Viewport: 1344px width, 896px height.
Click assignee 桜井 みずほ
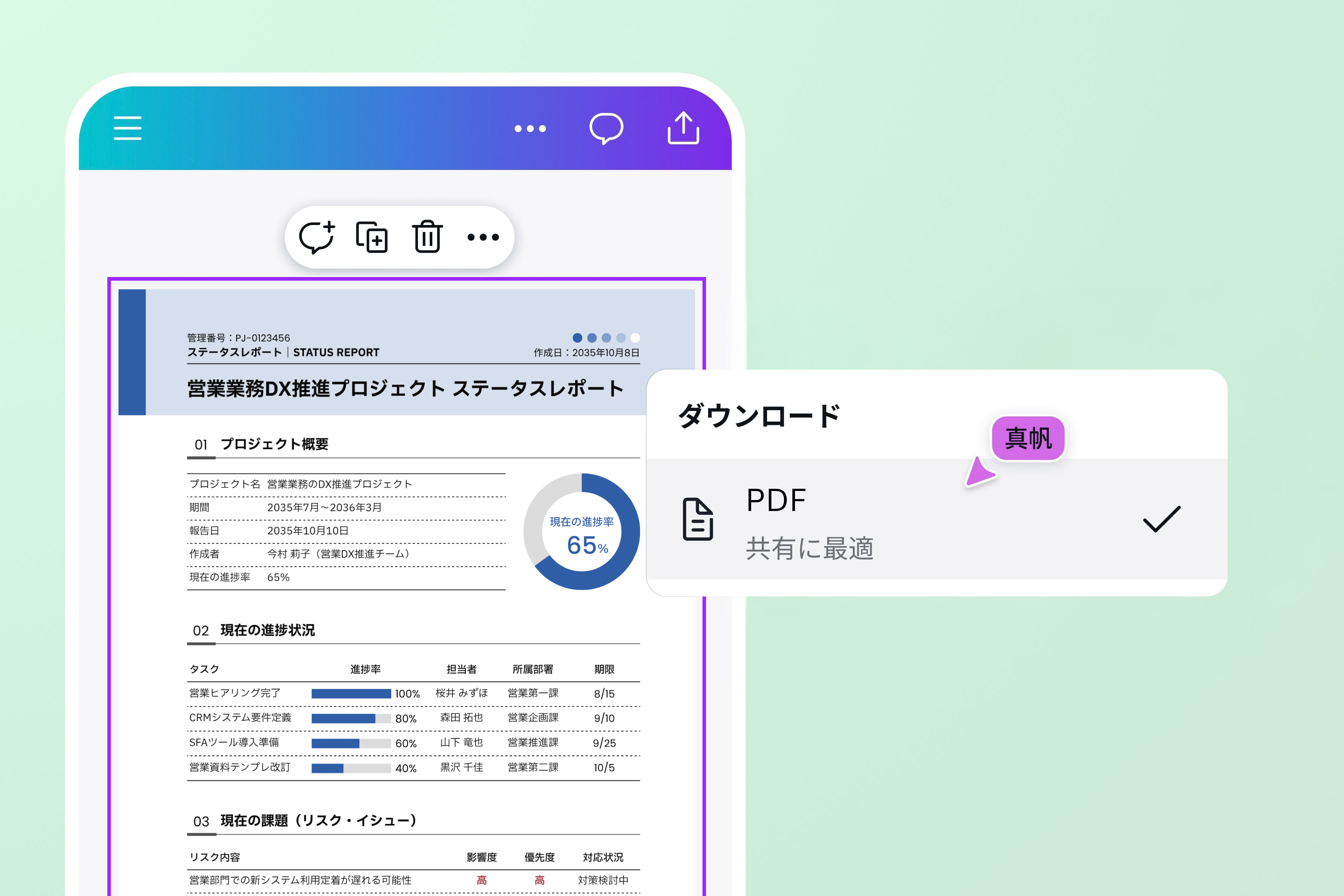pos(462,693)
